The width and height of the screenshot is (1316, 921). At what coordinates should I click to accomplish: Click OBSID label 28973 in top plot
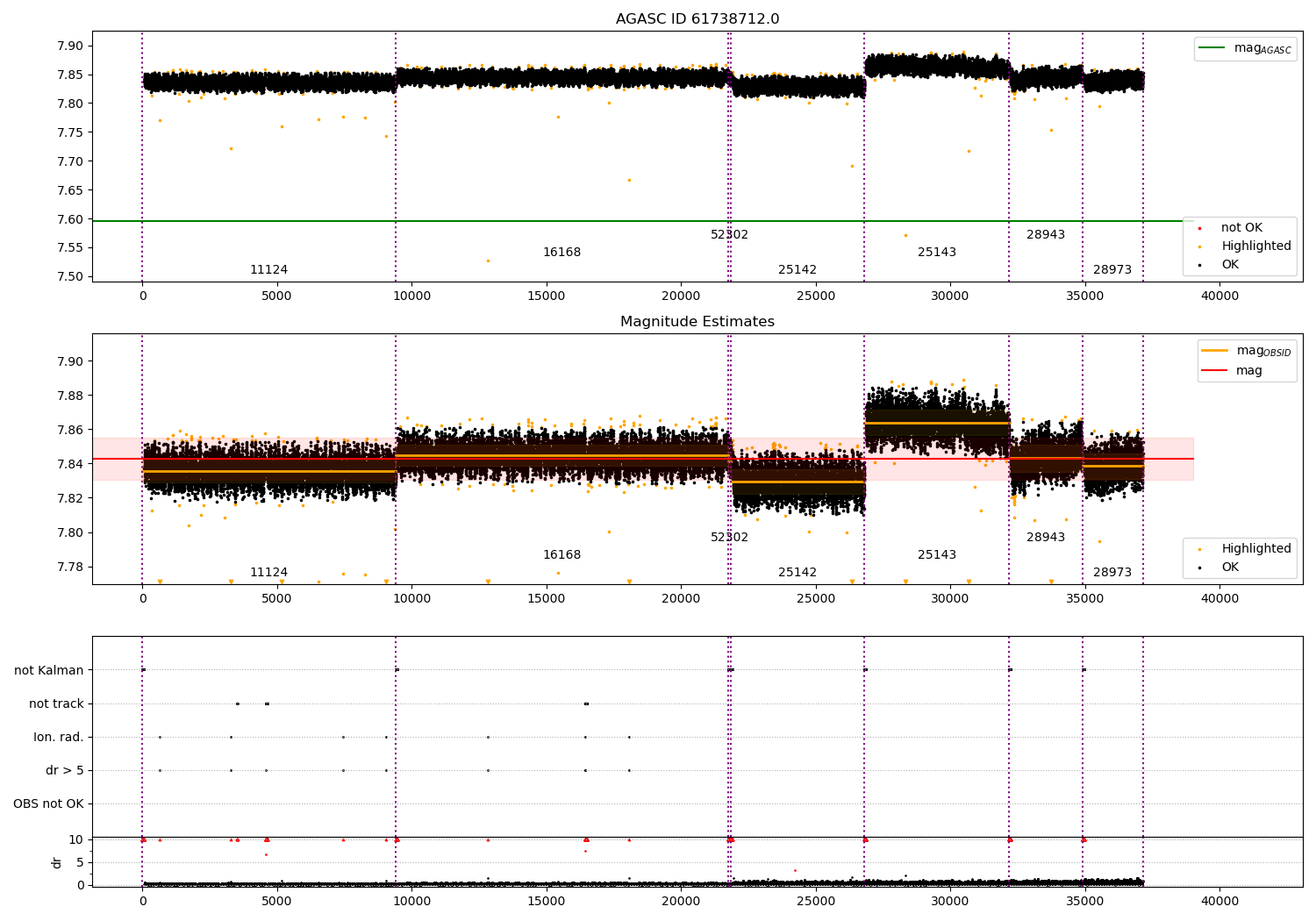[1112, 270]
